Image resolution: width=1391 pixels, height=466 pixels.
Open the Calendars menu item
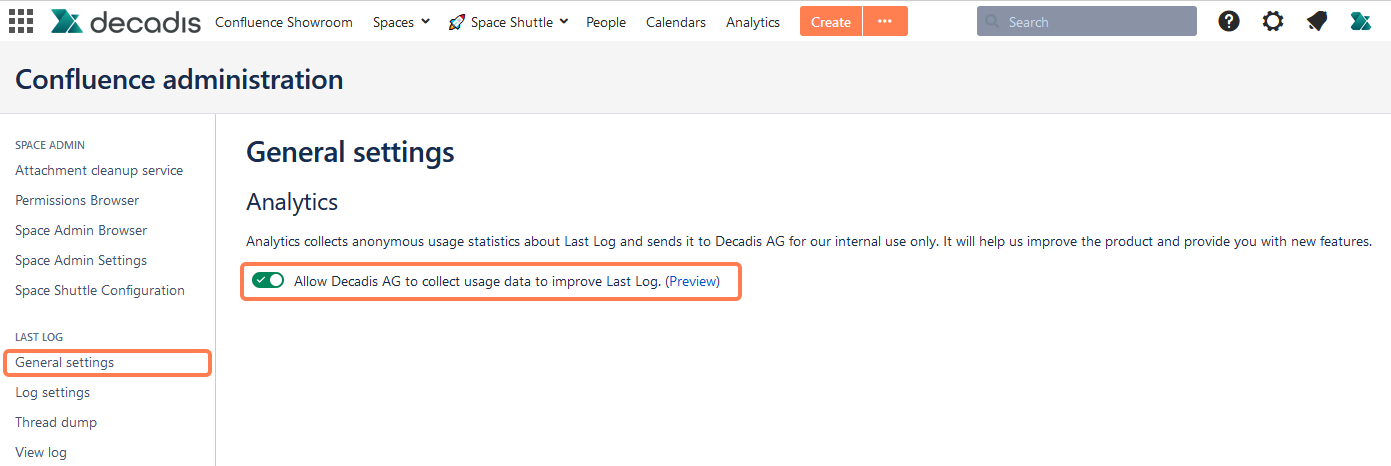click(x=676, y=22)
